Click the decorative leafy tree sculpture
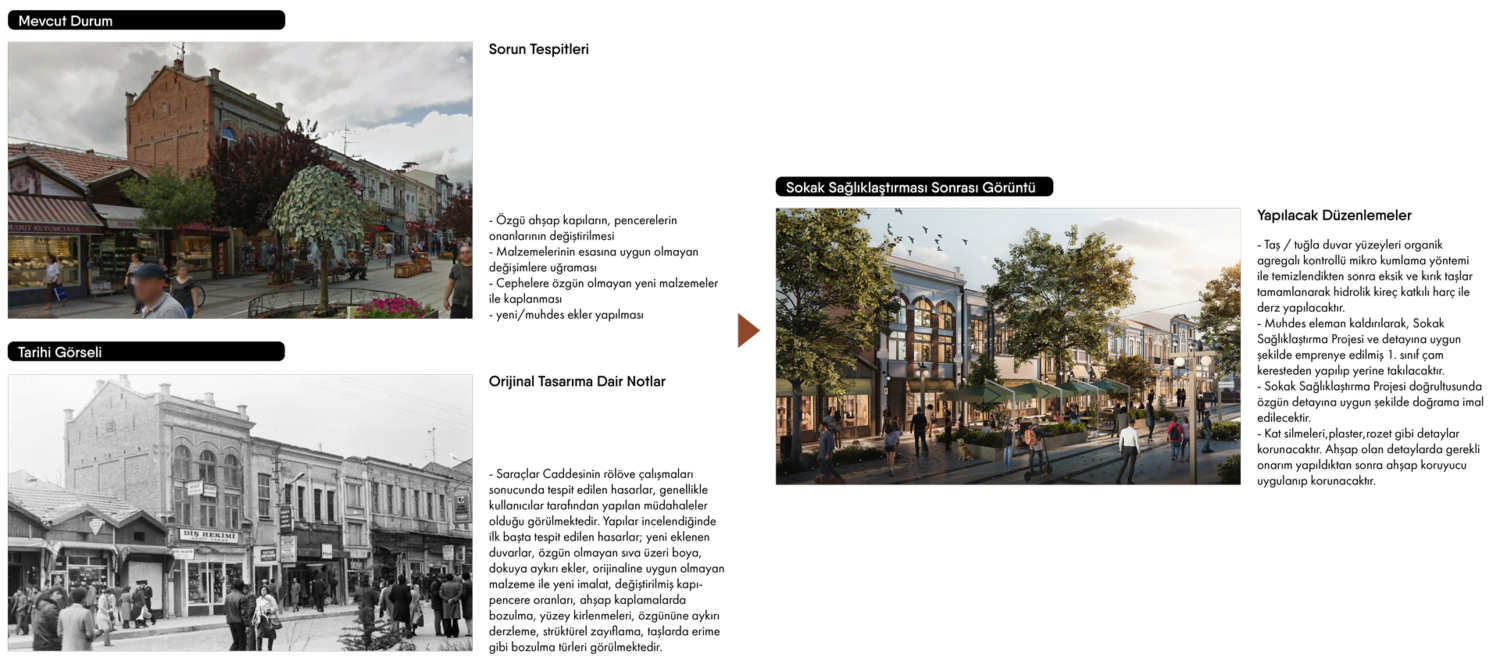Image resolution: width=1500 pixels, height=664 pixels. pos(317,203)
